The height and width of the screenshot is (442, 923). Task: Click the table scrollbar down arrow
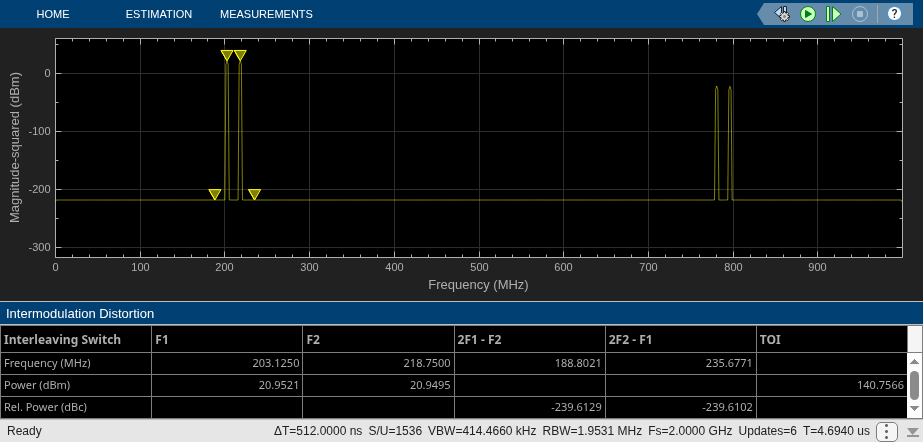[x=914, y=408]
